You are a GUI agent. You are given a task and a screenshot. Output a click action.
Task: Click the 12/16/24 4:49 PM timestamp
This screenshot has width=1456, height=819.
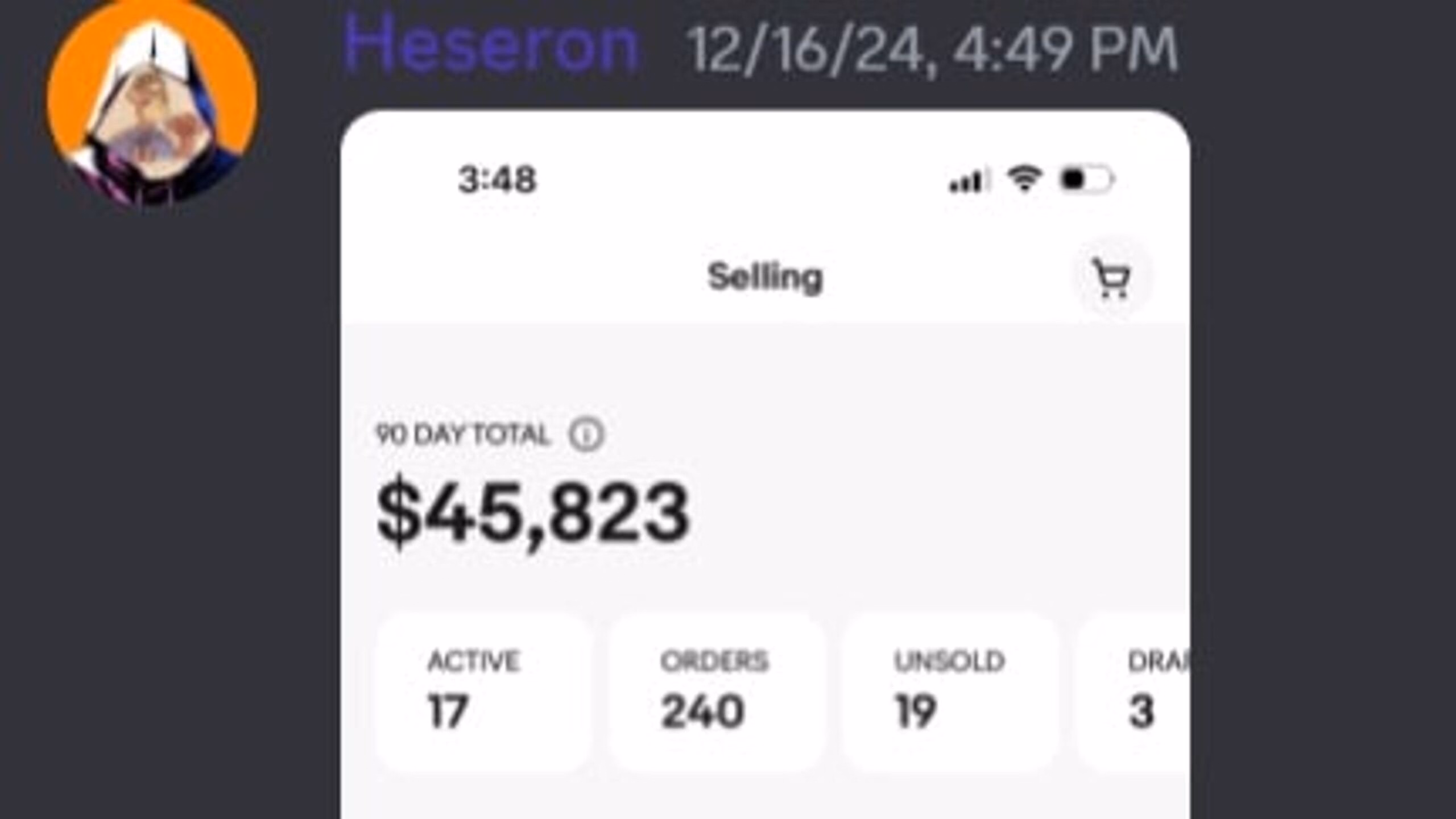tap(933, 50)
